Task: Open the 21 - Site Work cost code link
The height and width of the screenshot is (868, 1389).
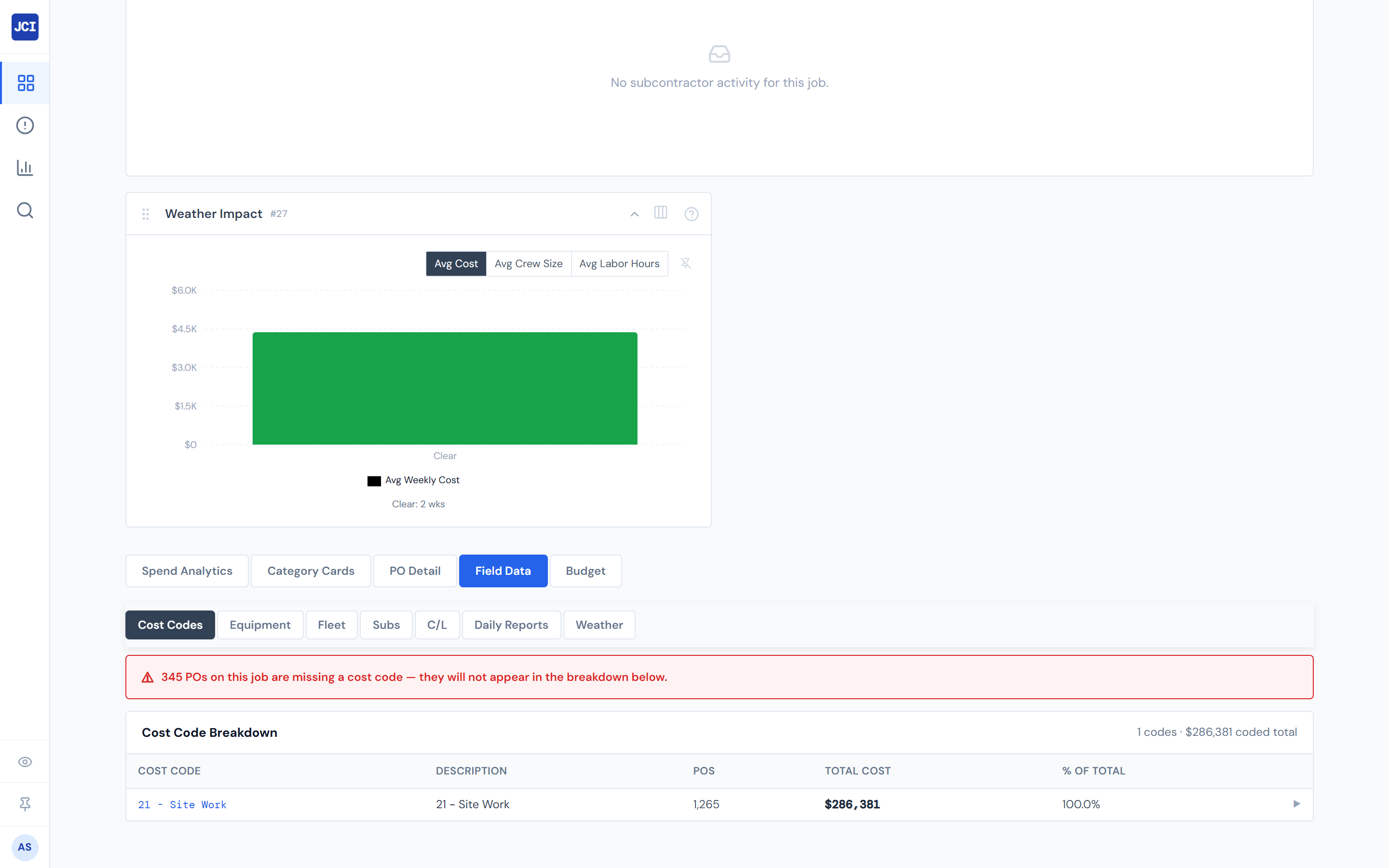Action: (x=182, y=804)
